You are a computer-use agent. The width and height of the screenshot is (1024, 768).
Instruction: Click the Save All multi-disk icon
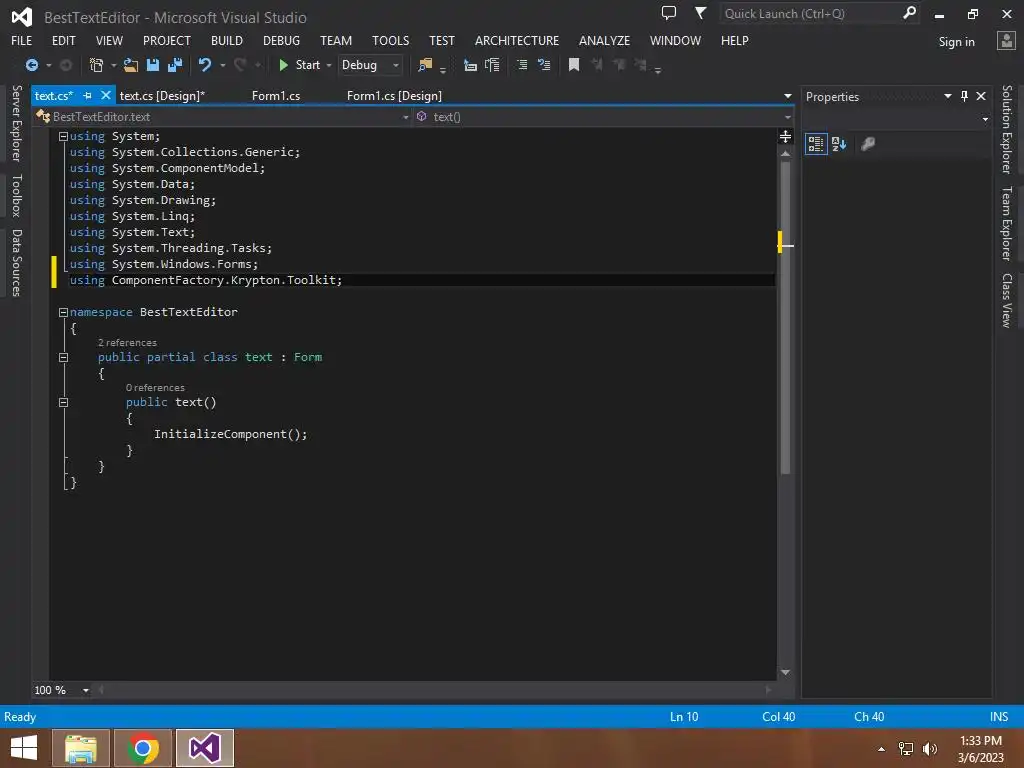pyautogui.click(x=175, y=65)
